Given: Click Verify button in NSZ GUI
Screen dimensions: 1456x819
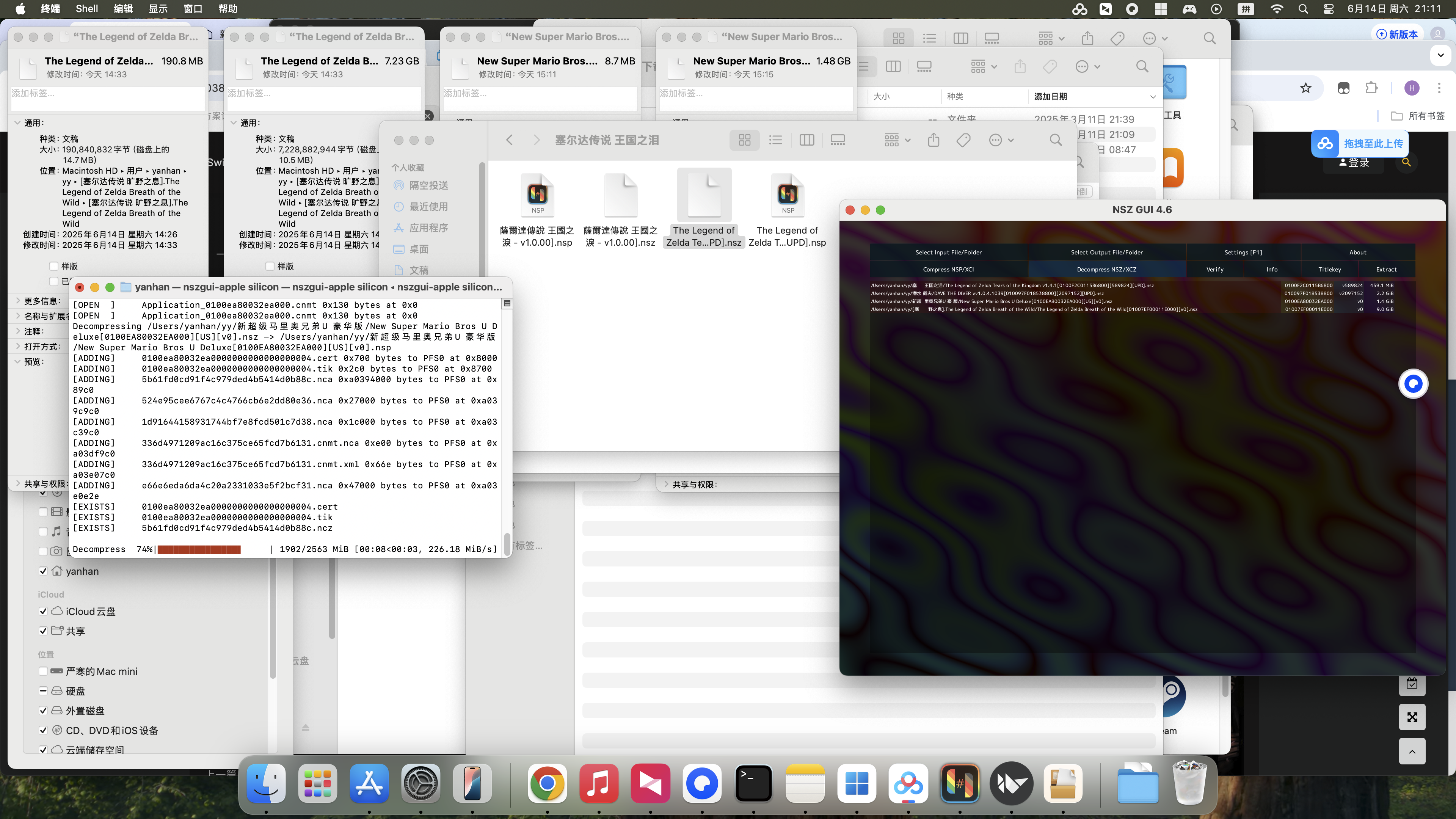Looking at the screenshot, I should [x=1214, y=269].
